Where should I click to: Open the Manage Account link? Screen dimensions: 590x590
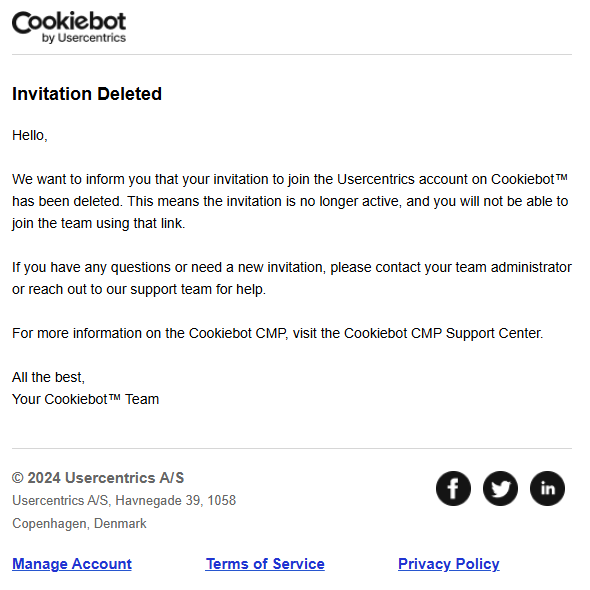pos(72,564)
